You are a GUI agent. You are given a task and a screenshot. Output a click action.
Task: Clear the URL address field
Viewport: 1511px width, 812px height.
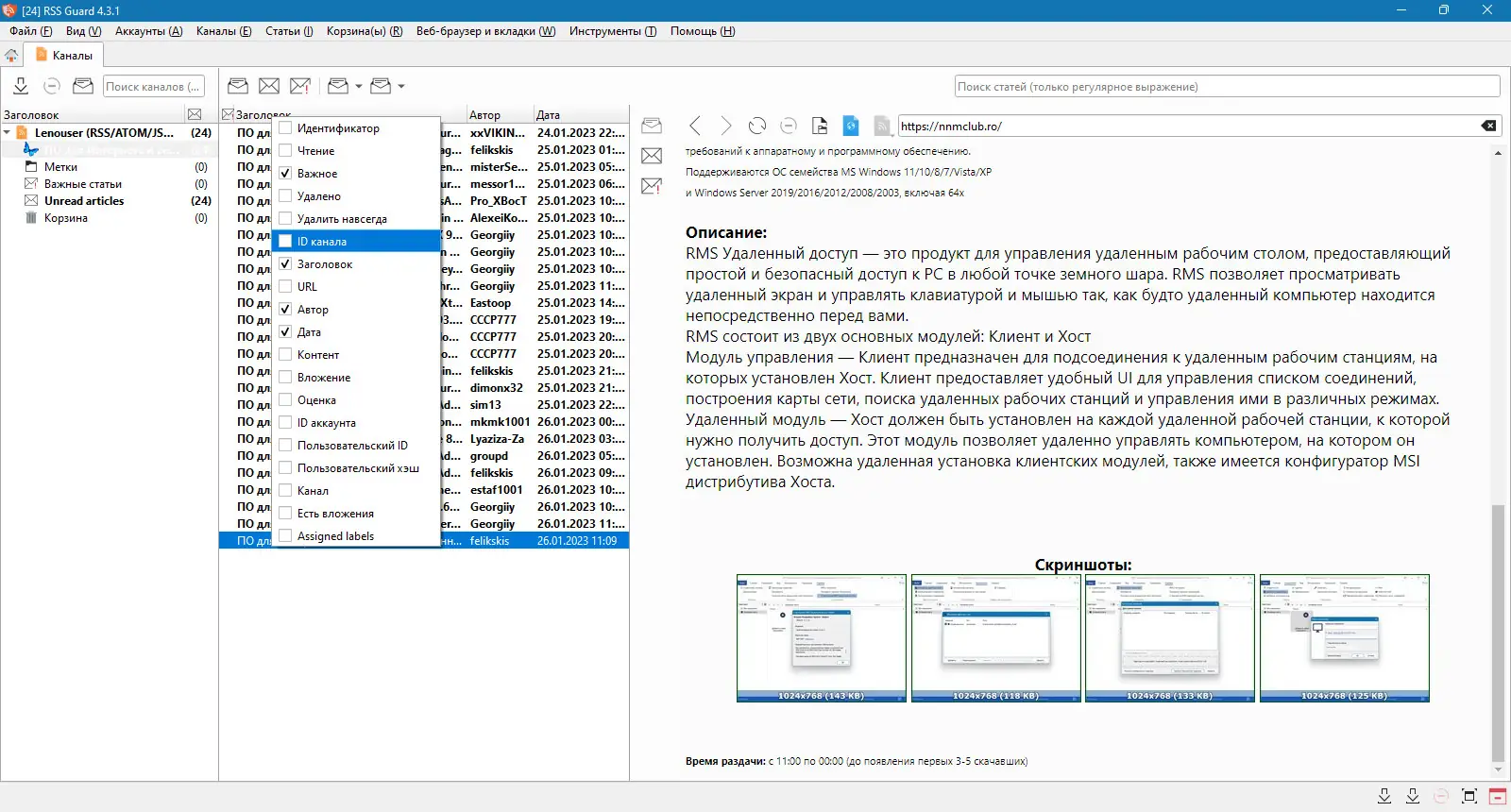tap(1488, 126)
